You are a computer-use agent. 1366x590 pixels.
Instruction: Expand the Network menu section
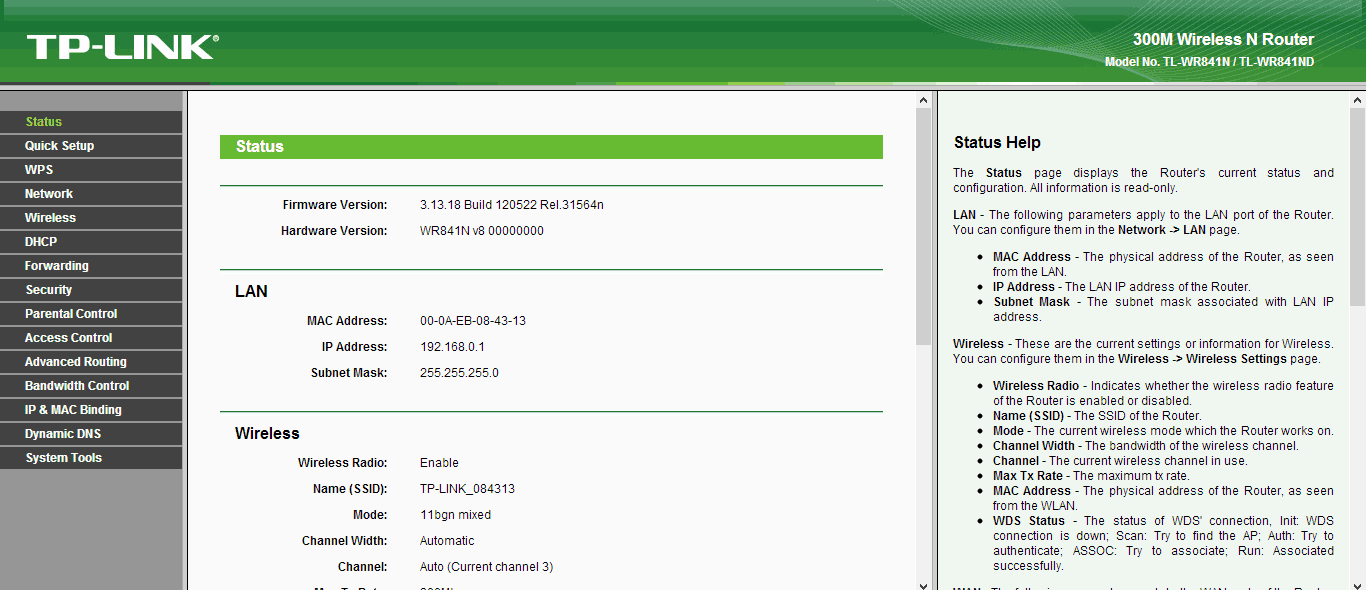(49, 194)
